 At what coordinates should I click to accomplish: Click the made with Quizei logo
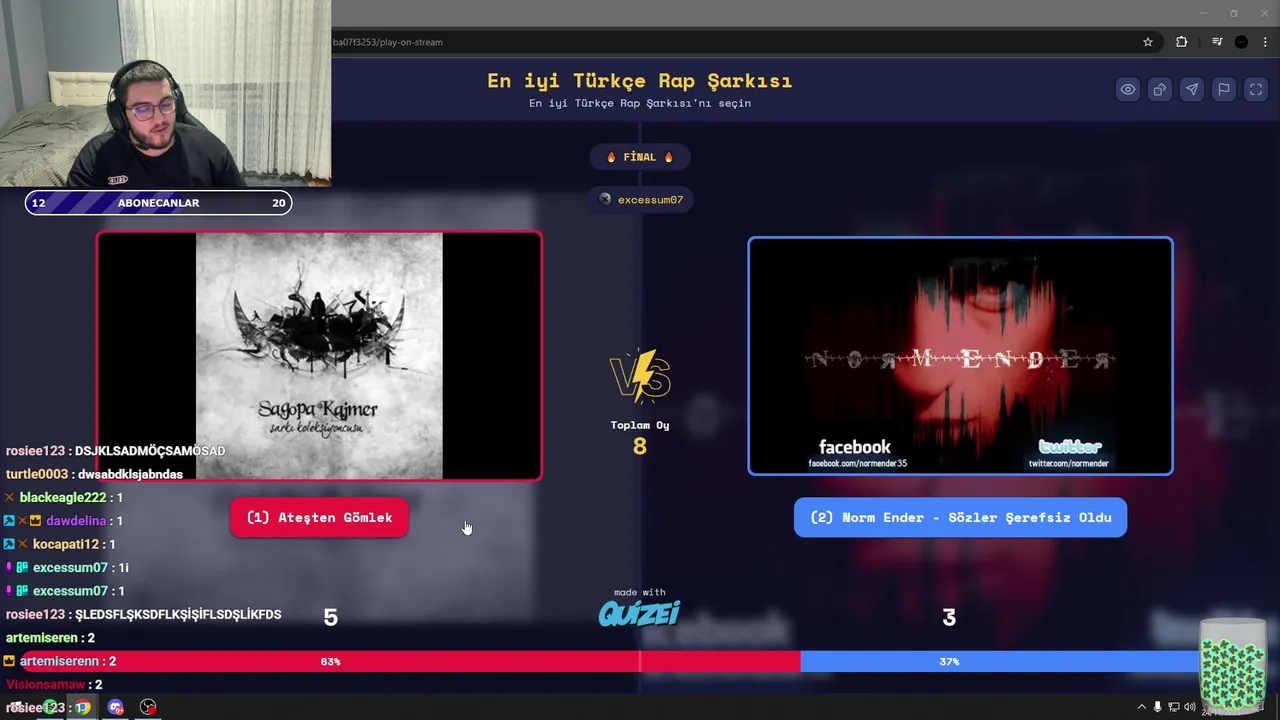pos(640,608)
